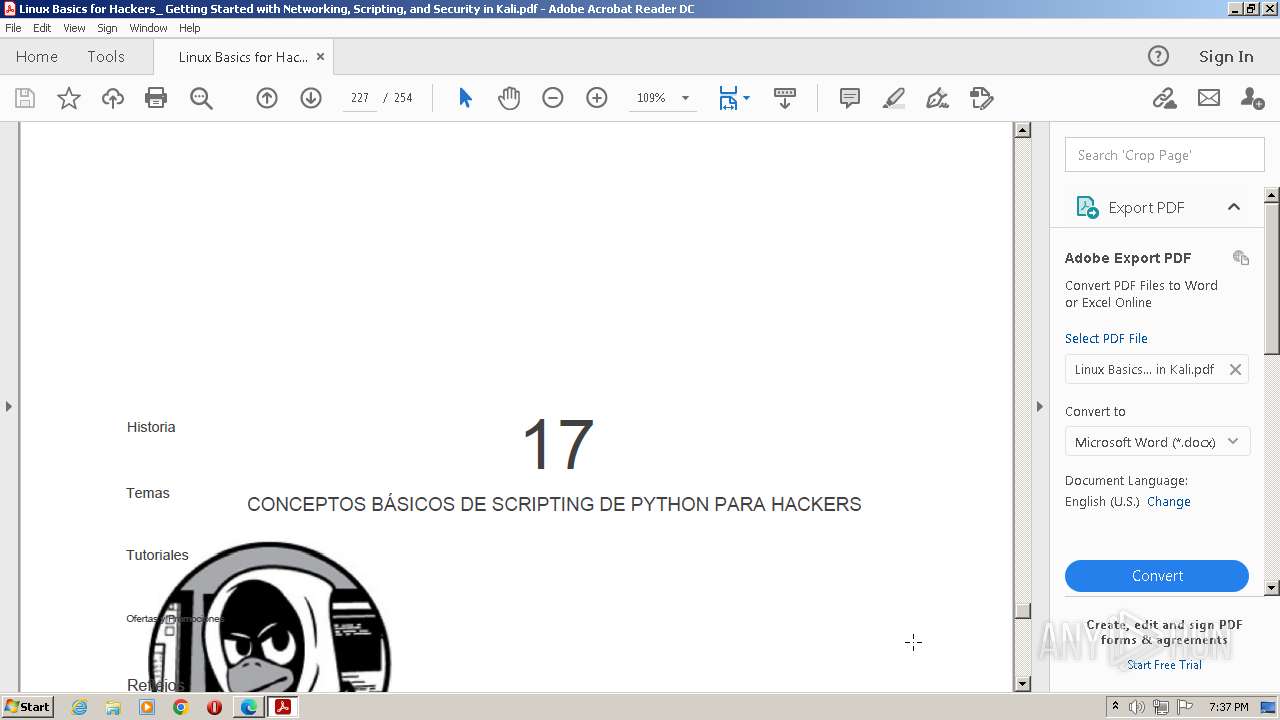Go to the next page using the down arrow
The width and height of the screenshot is (1280, 720).
(311, 98)
